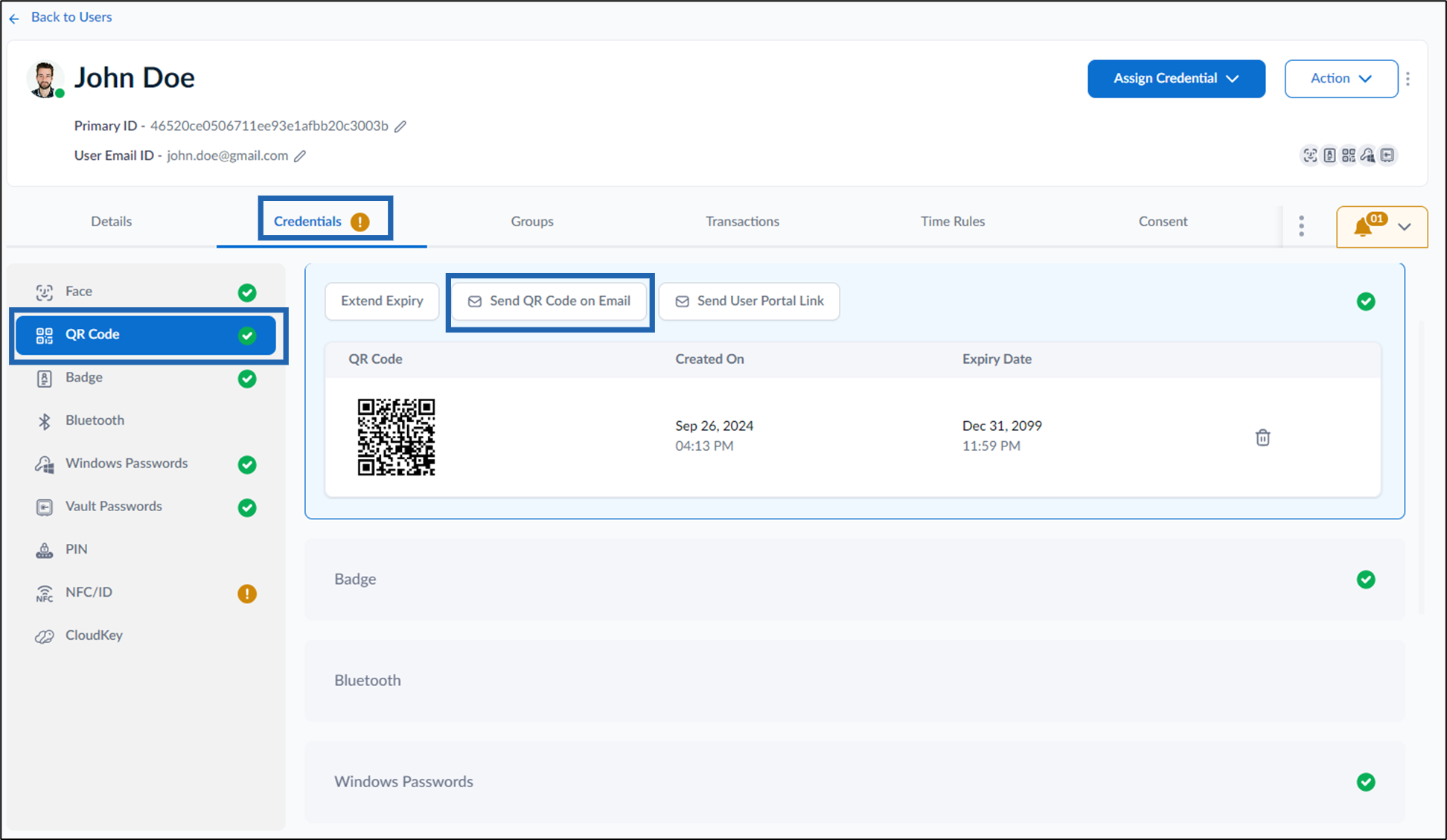Click the QR code image thumbnail

(x=396, y=437)
